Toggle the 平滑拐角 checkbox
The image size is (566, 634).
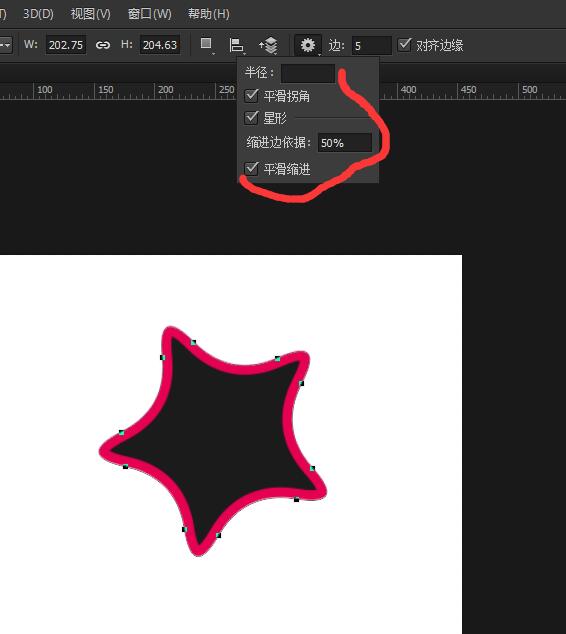(251, 95)
